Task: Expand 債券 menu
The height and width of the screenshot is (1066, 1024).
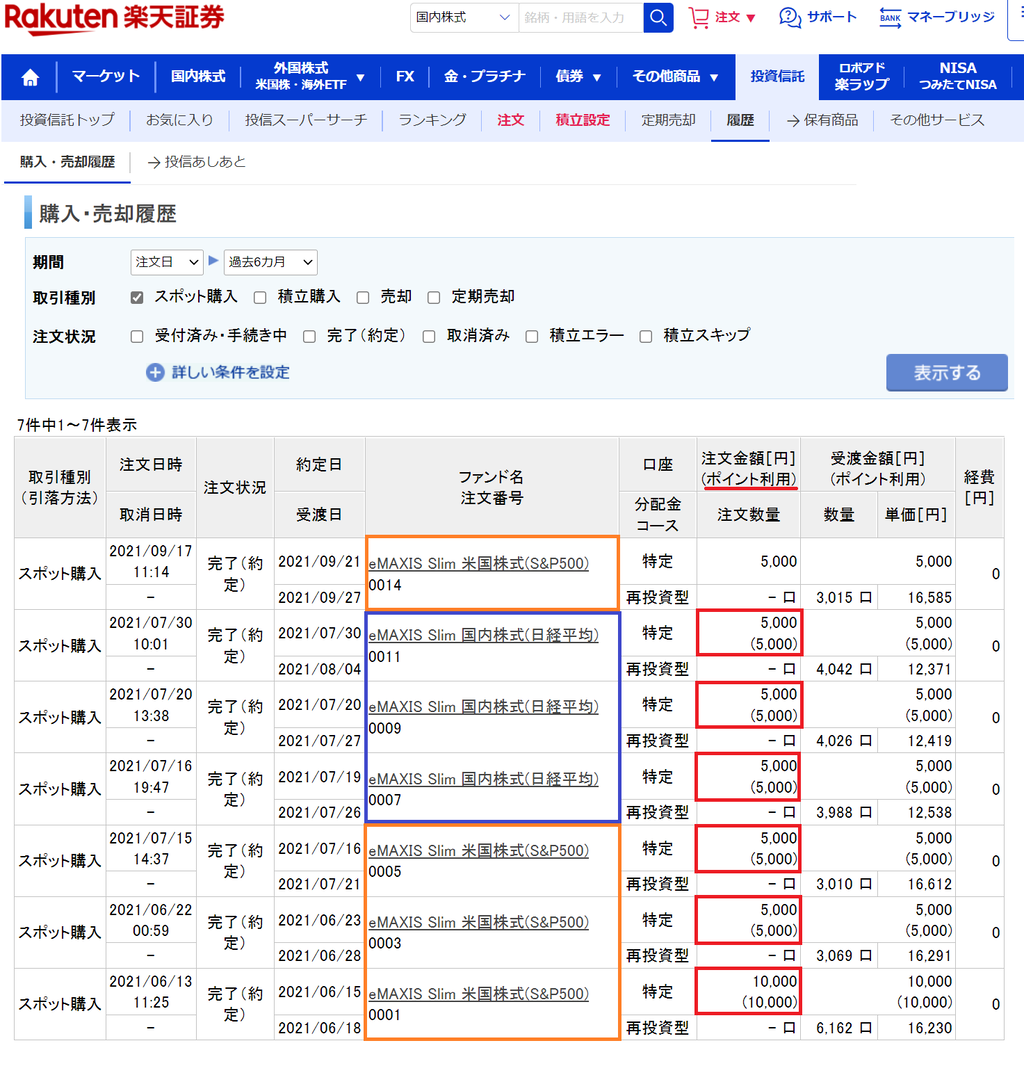Action: pos(578,77)
